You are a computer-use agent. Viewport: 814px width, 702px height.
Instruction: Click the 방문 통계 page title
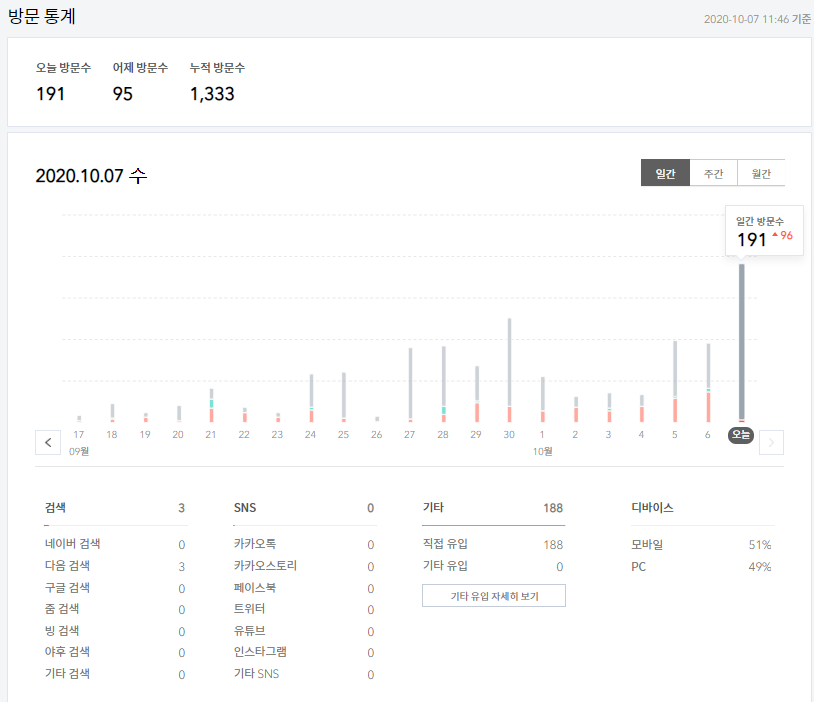tap(42, 16)
